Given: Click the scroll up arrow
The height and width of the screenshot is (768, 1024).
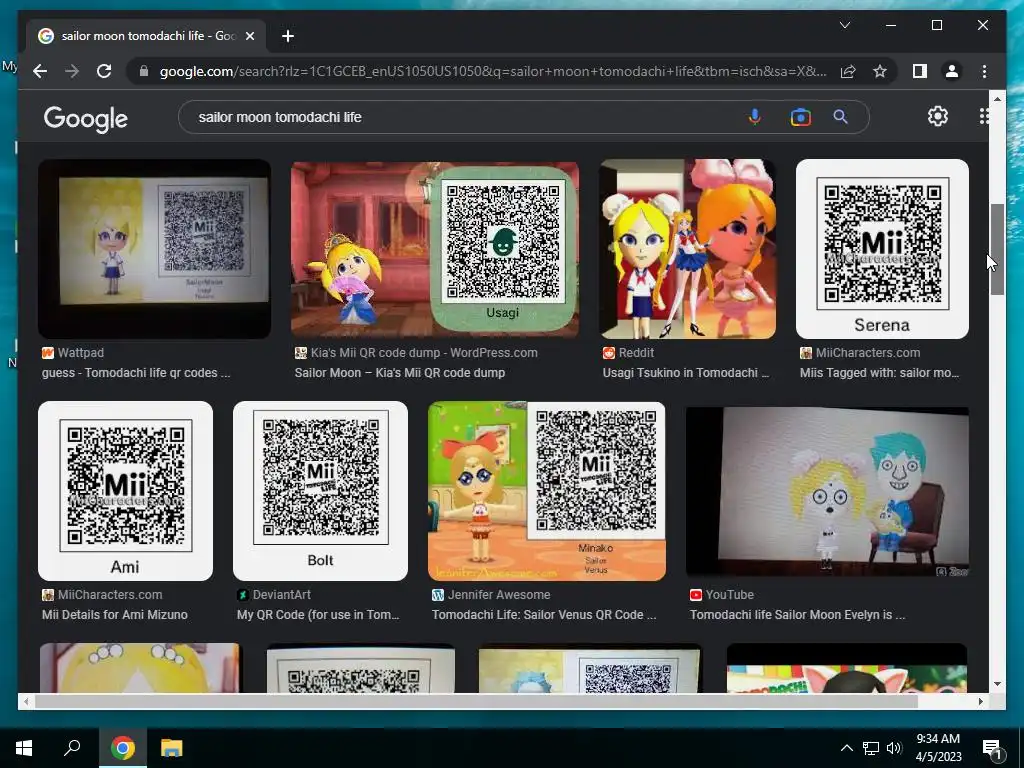Looking at the screenshot, I should [x=997, y=99].
